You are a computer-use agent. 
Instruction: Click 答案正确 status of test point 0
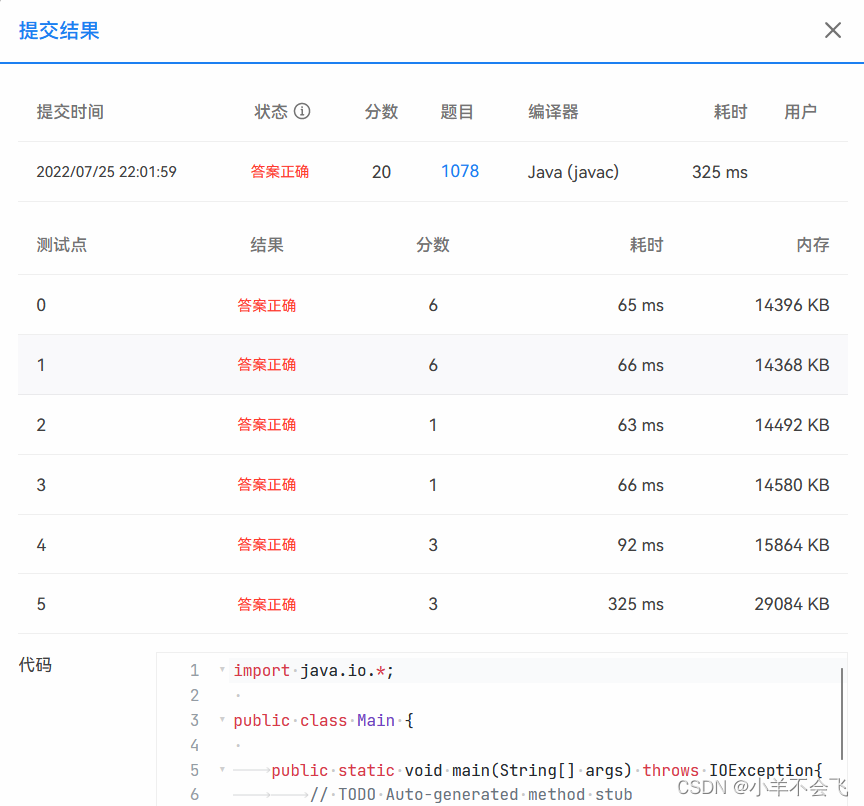[x=267, y=305]
